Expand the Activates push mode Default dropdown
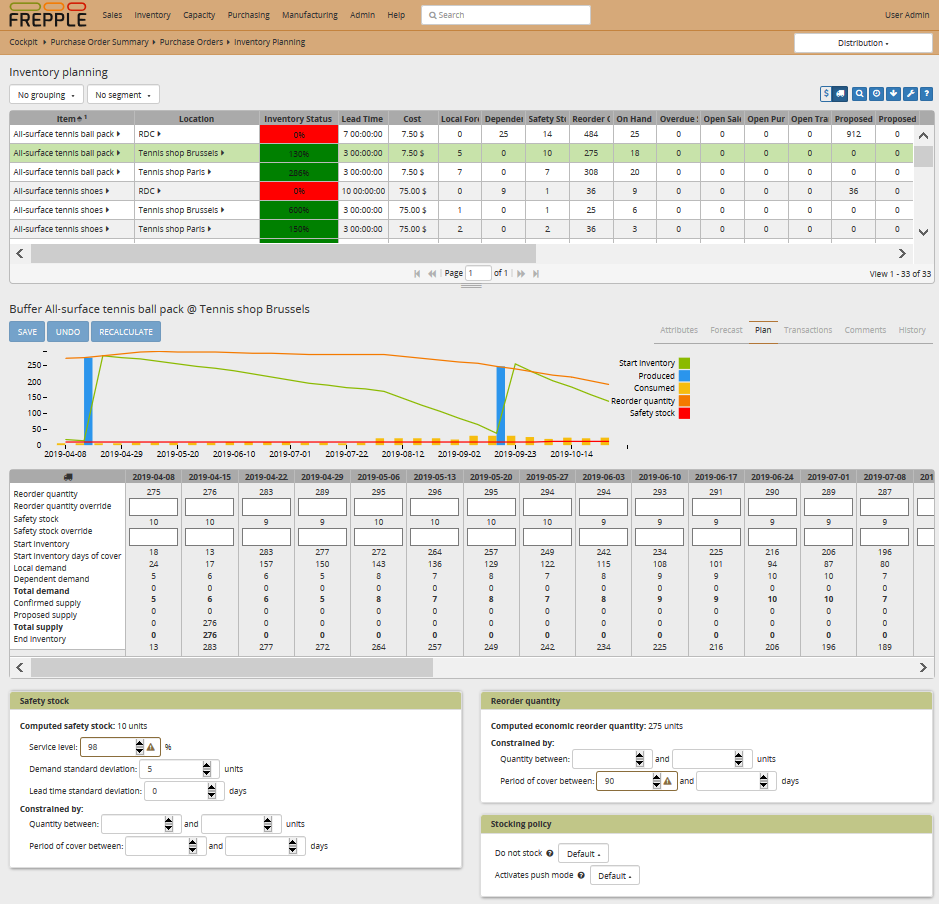This screenshot has height=904, width=939. point(614,876)
